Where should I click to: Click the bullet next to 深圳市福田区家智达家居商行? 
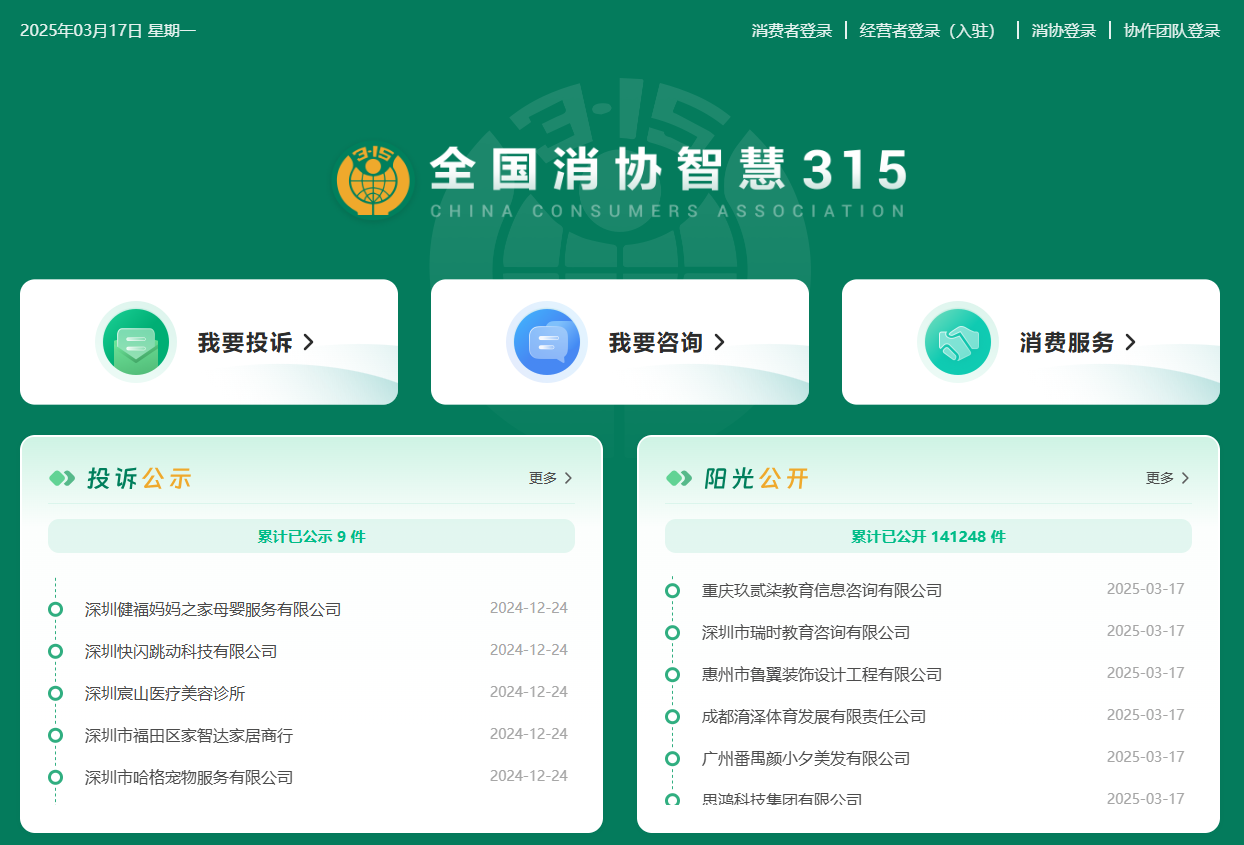56,735
